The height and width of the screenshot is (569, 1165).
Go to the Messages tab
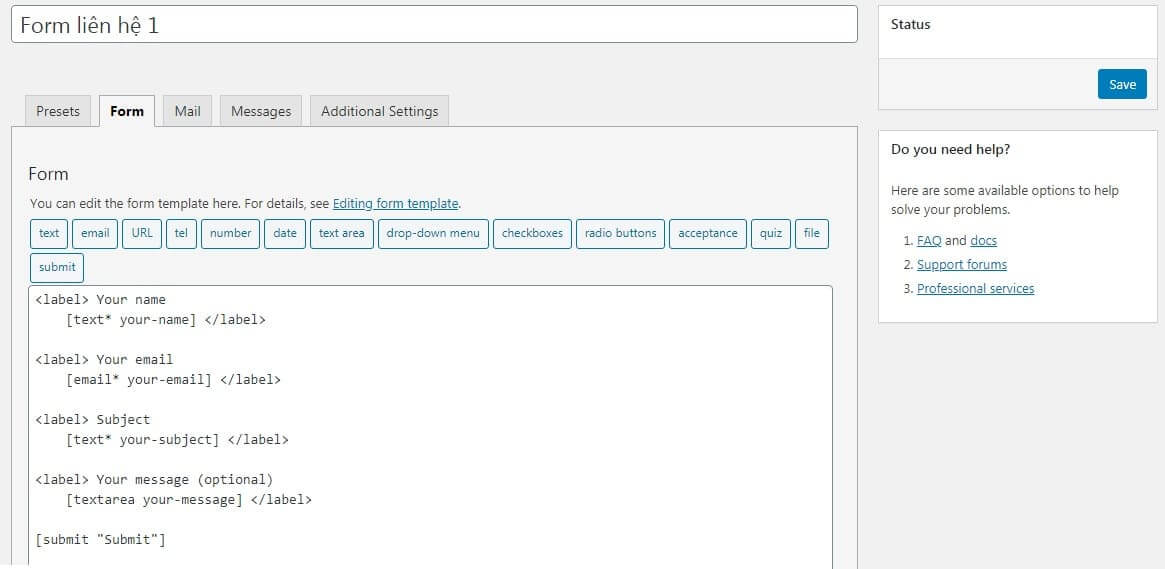[x=261, y=111]
